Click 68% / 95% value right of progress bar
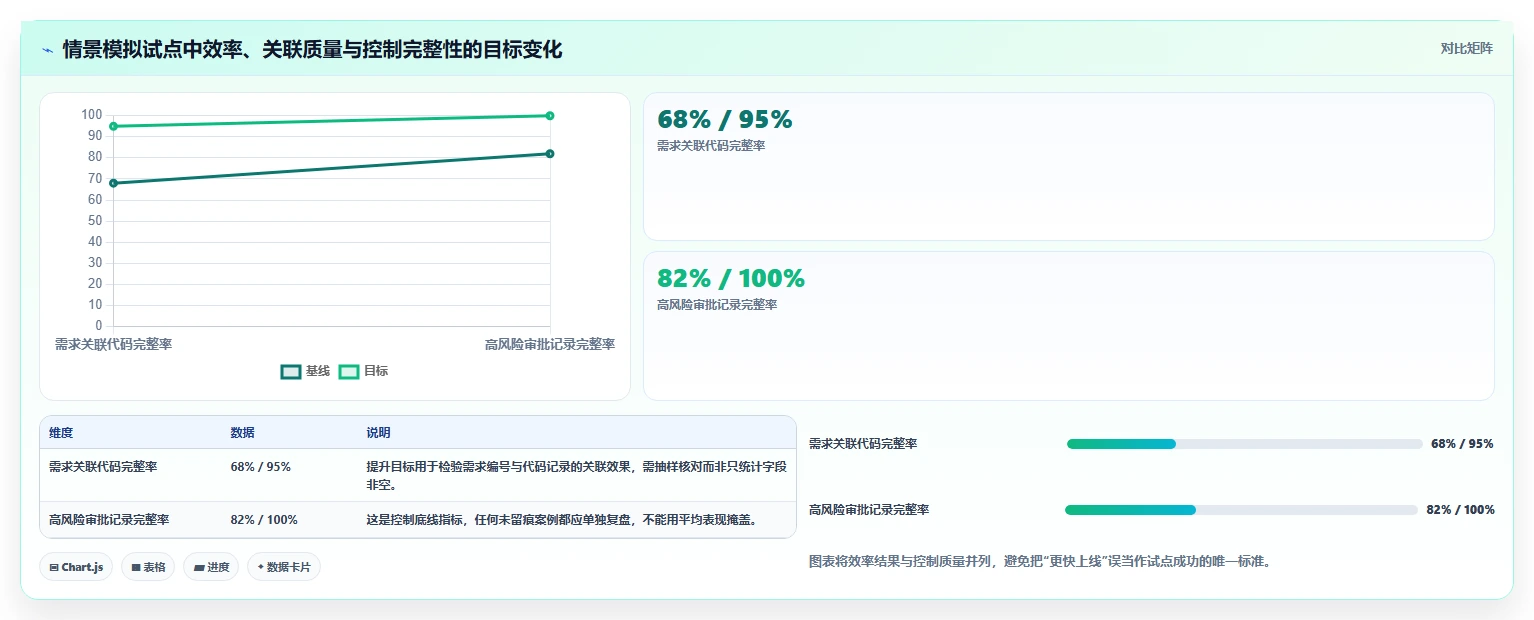 click(1462, 444)
